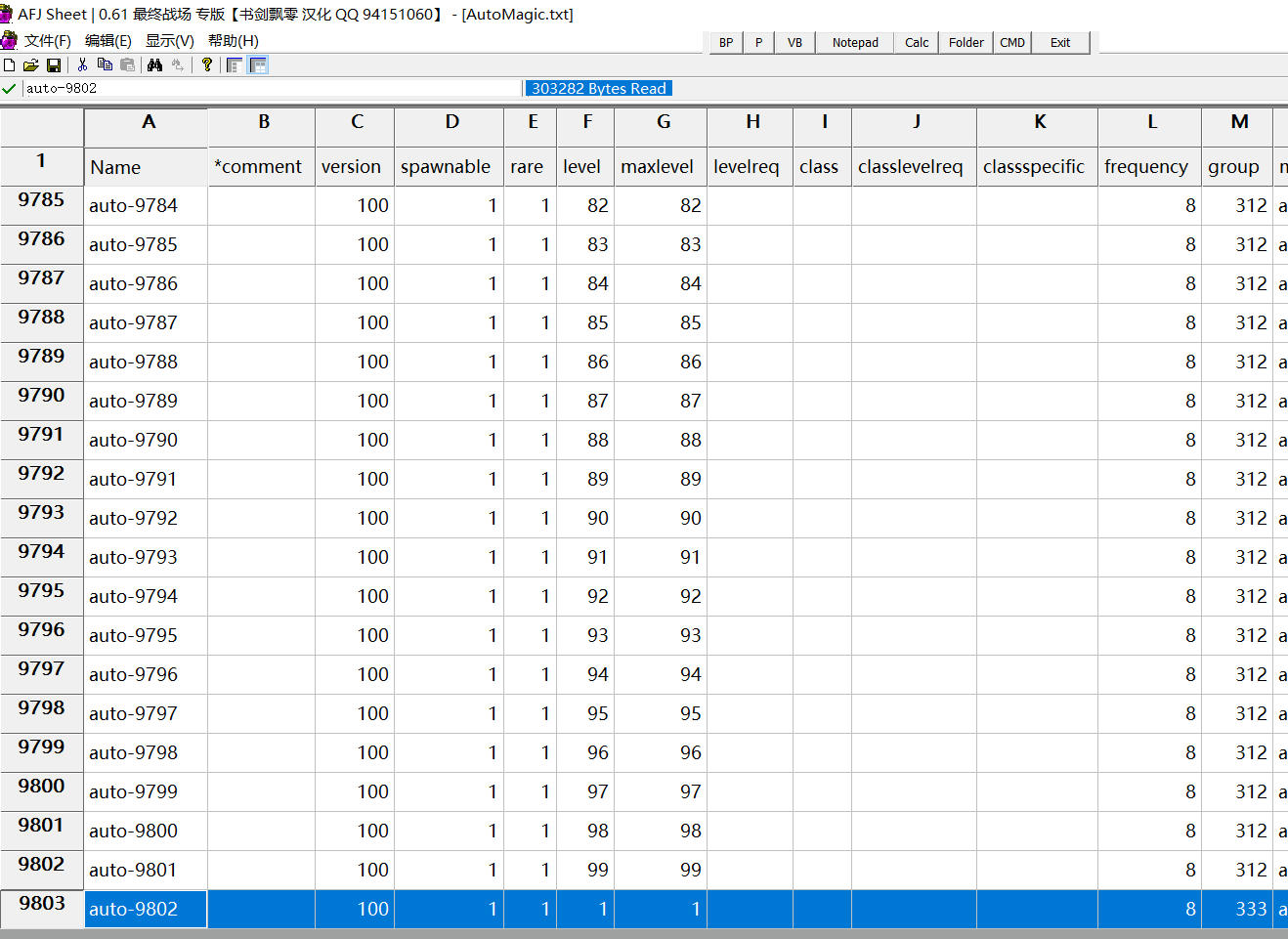1288x939 pixels.
Task: Click the classlevelreq header cell
Action: point(914,167)
